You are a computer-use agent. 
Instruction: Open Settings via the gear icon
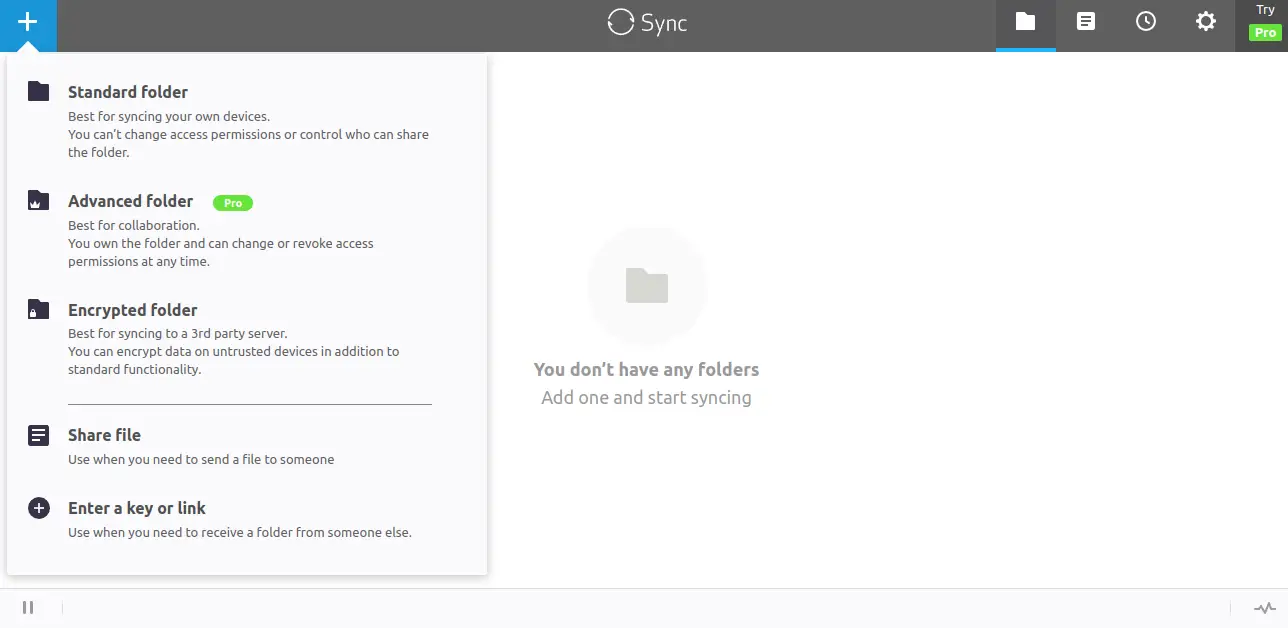pyautogui.click(x=1206, y=22)
